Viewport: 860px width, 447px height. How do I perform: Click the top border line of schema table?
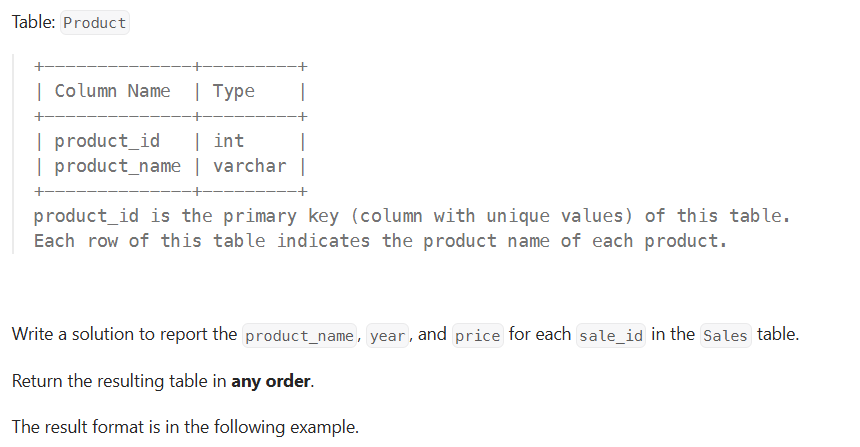point(168,66)
